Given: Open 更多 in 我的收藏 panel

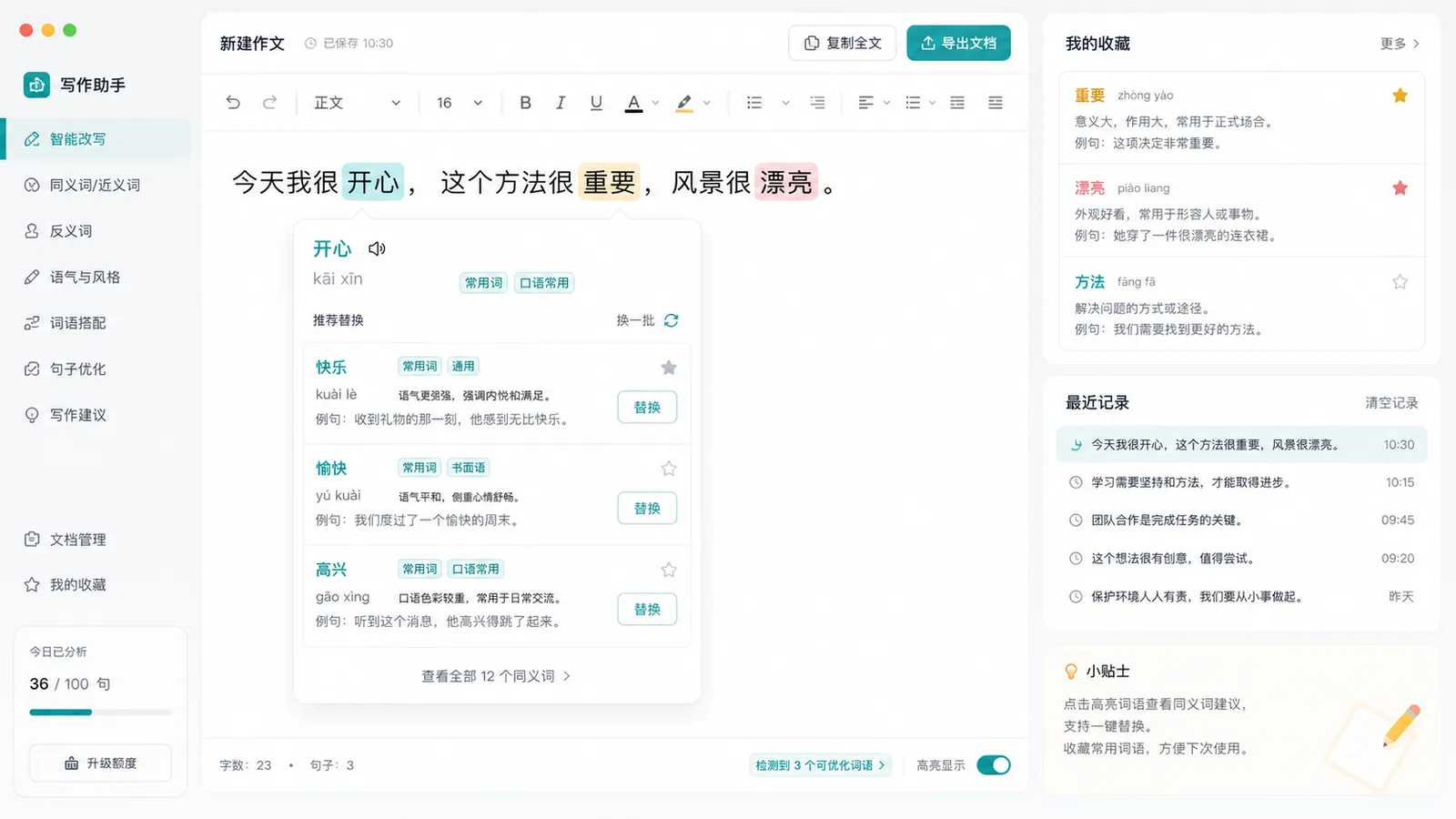Looking at the screenshot, I should pos(1400,44).
